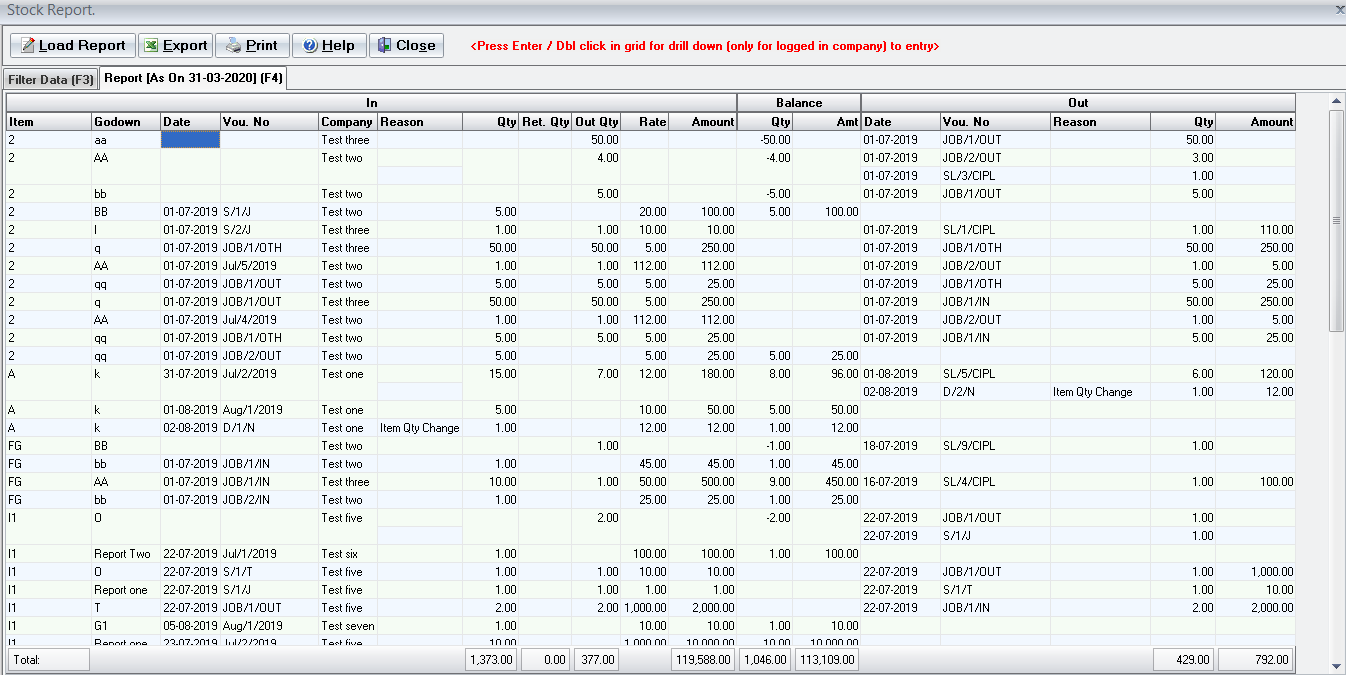Screen dimensions: 1346x675
Task: Select the godown cell 'aa'
Action: pos(126,140)
